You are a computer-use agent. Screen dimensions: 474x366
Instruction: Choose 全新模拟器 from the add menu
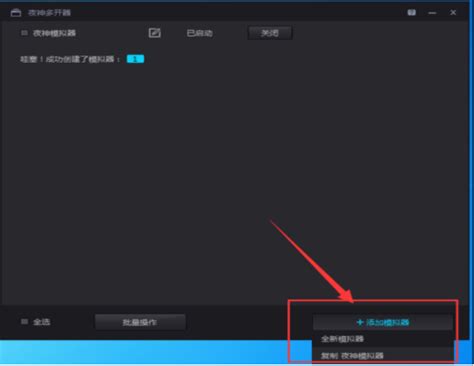(x=383, y=339)
